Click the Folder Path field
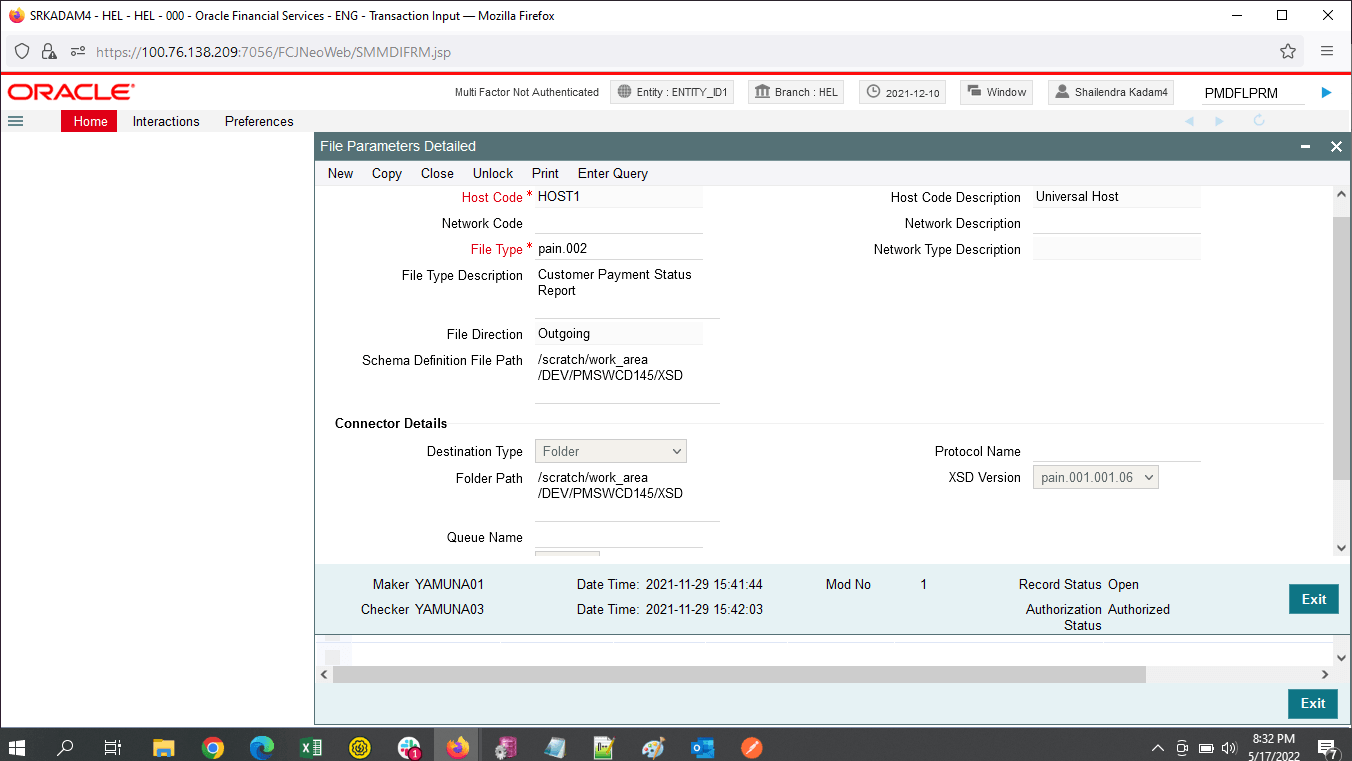This screenshot has height=761, width=1352. click(x=627, y=496)
